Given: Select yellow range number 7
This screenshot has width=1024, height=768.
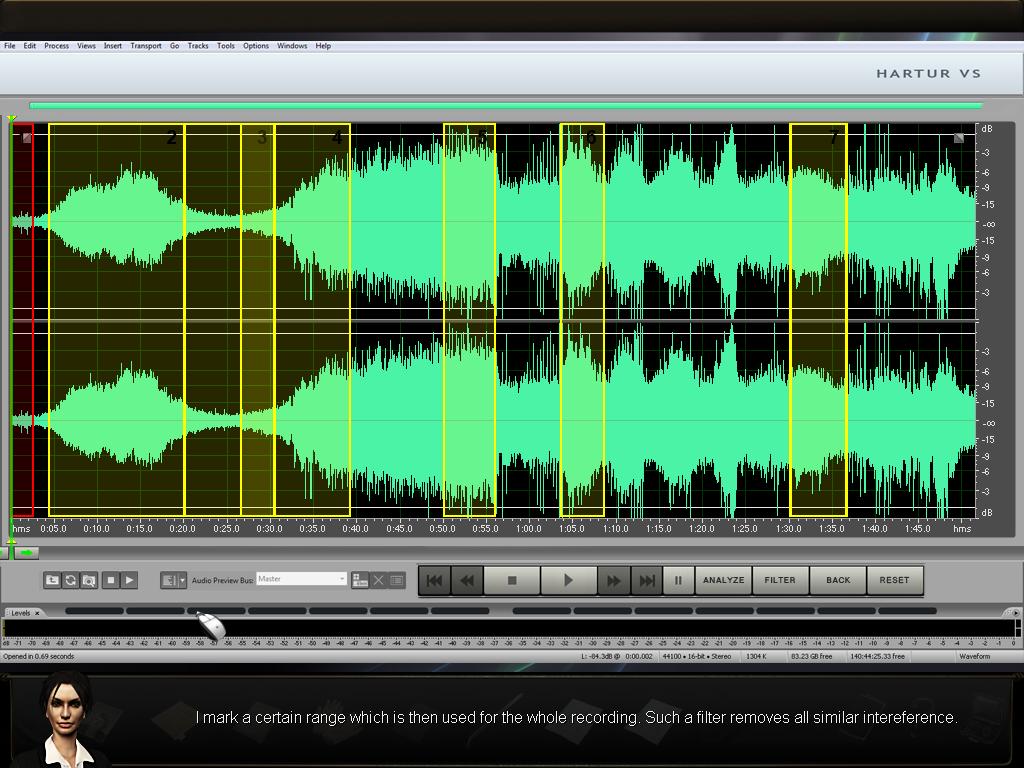Looking at the screenshot, I should [818, 319].
